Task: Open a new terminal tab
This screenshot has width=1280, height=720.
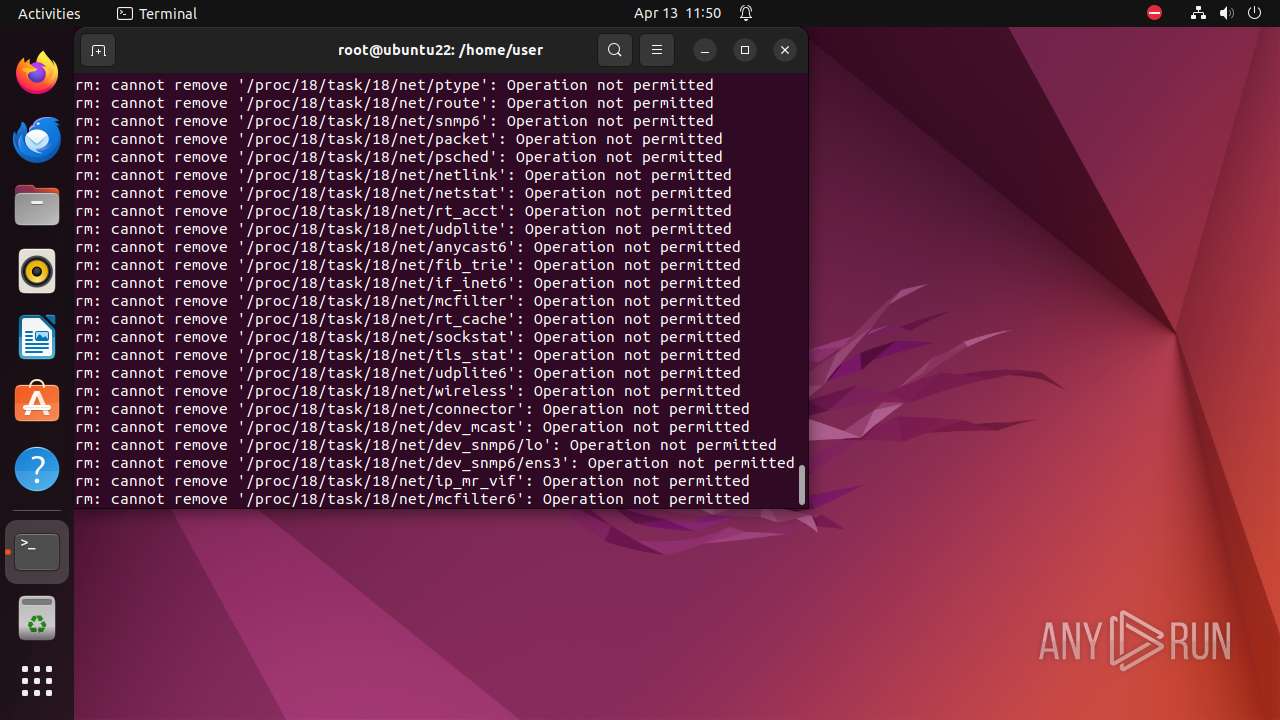Action: click(x=98, y=50)
